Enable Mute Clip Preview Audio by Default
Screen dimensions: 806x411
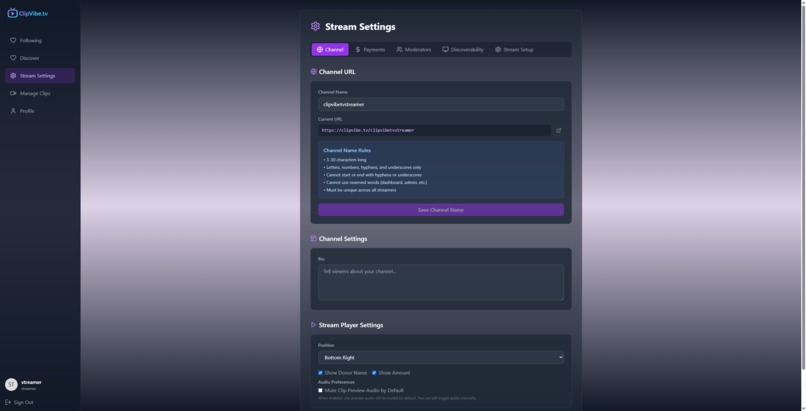[x=320, y=390]
